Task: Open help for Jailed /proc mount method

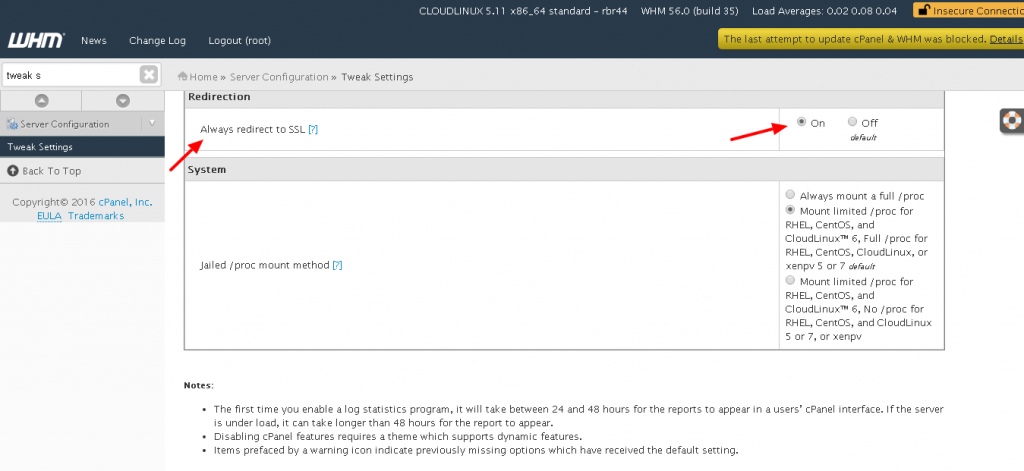Action: tap(337, 265)
